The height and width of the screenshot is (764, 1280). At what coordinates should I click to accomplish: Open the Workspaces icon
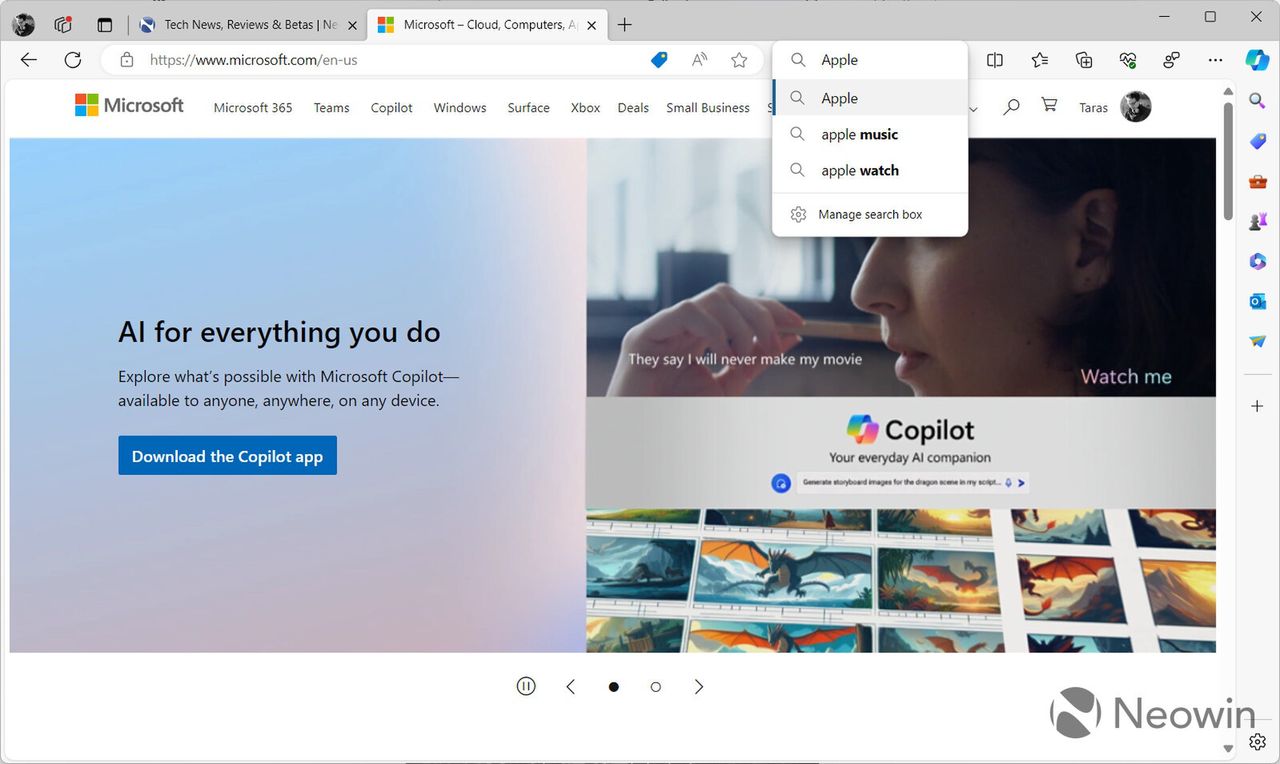[63, 25]
